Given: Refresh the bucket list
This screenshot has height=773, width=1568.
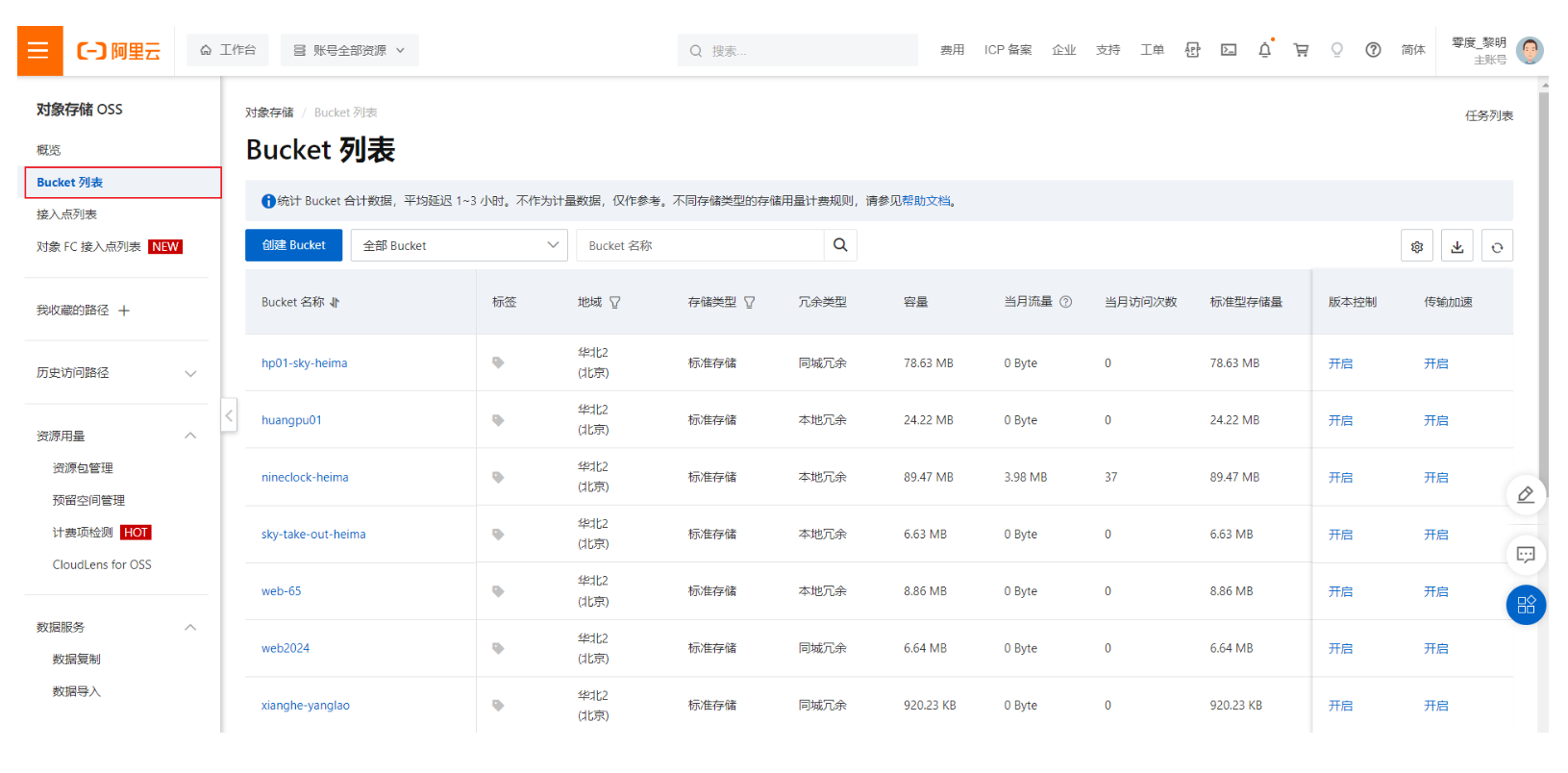Looking at the screenshot, I should [x=1497, y=246].
